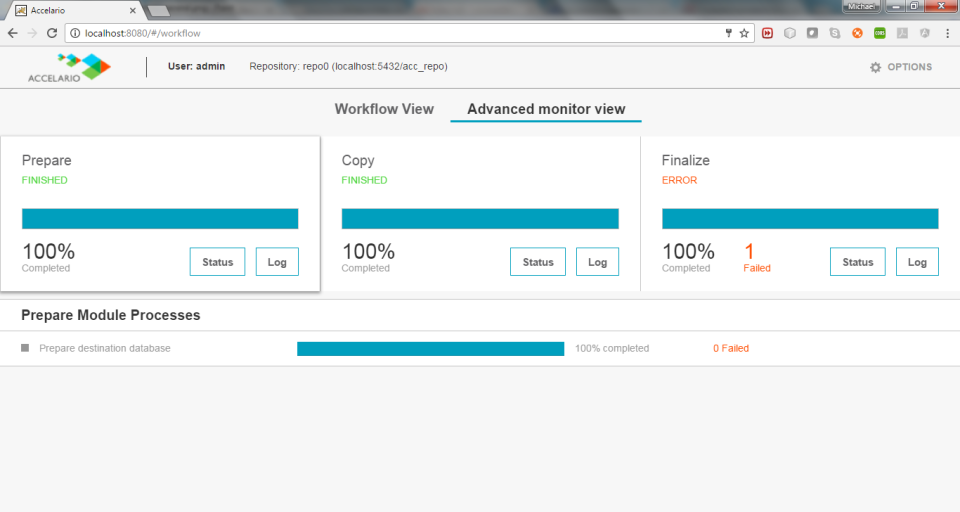Click the red extension icon in toolbar
960x512 pixels.
(767, 33)
